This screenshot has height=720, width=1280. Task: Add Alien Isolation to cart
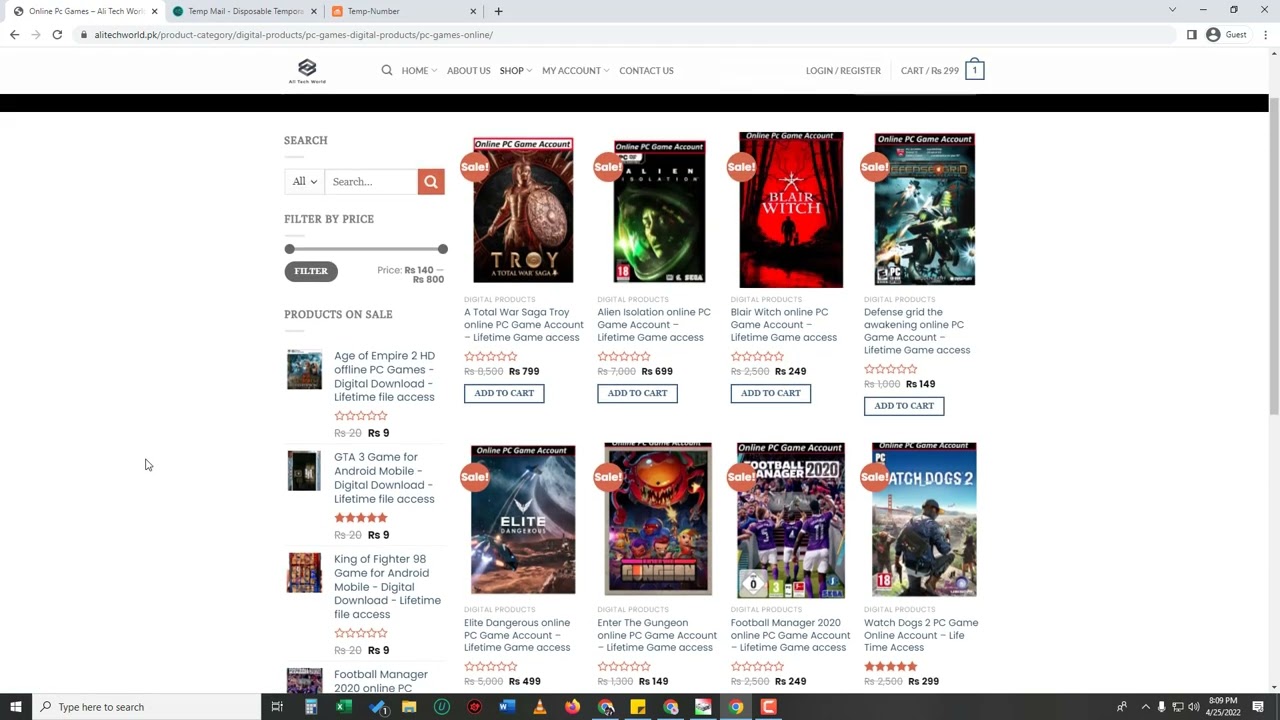click(x=637, y=393)
